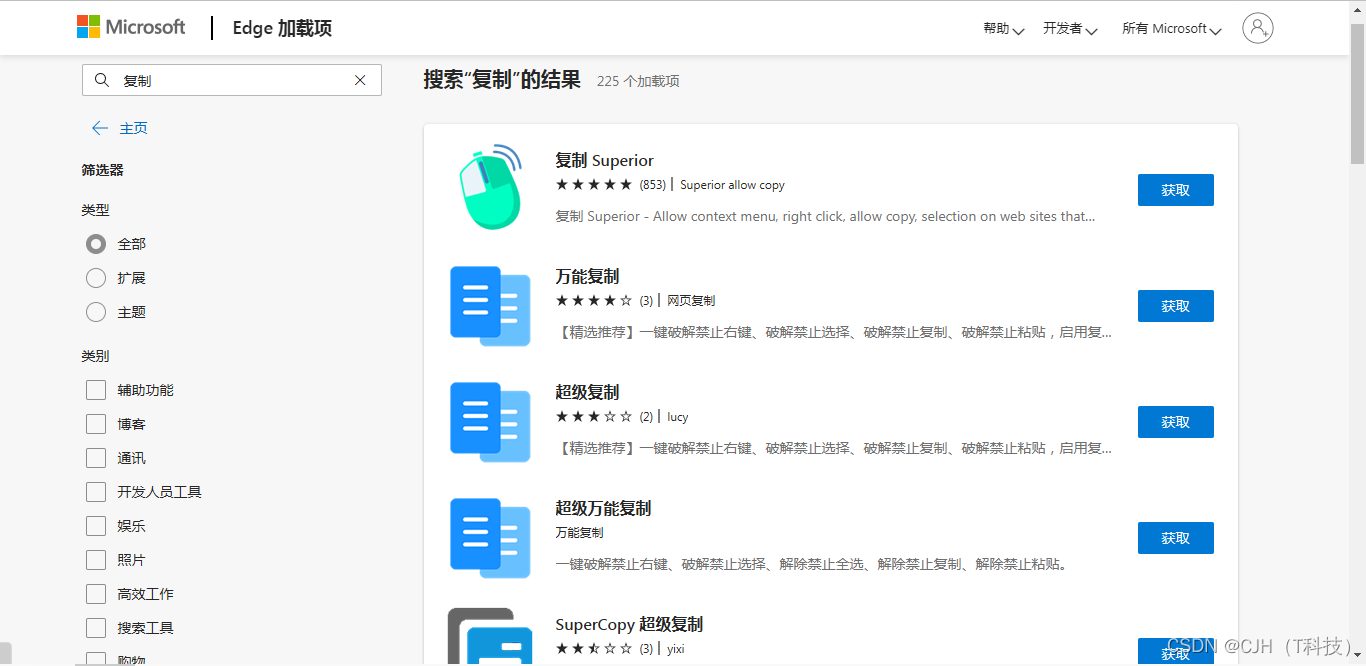Click the search magnifier icon

(101, 80)
